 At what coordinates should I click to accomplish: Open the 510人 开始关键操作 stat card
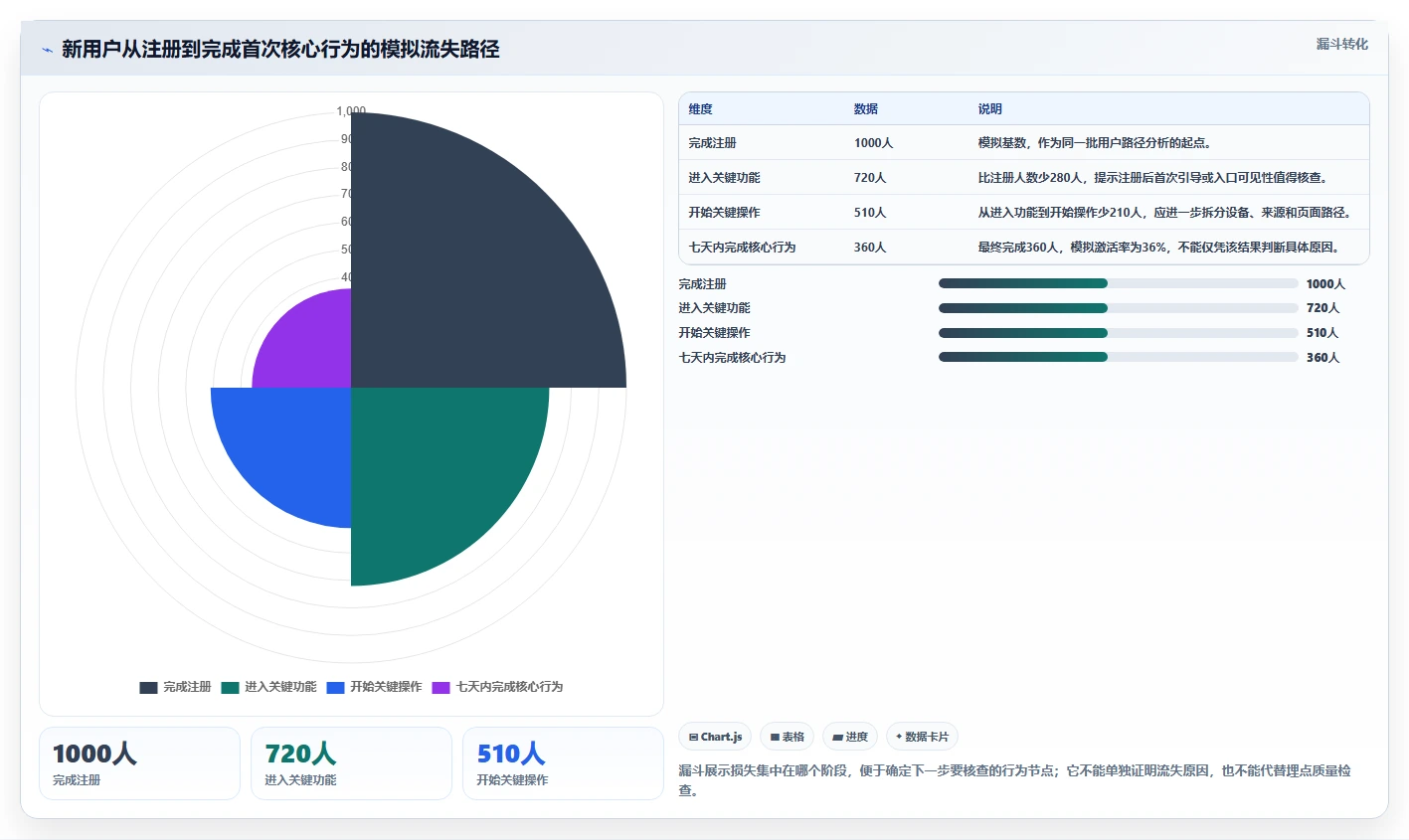pos(563,763)
